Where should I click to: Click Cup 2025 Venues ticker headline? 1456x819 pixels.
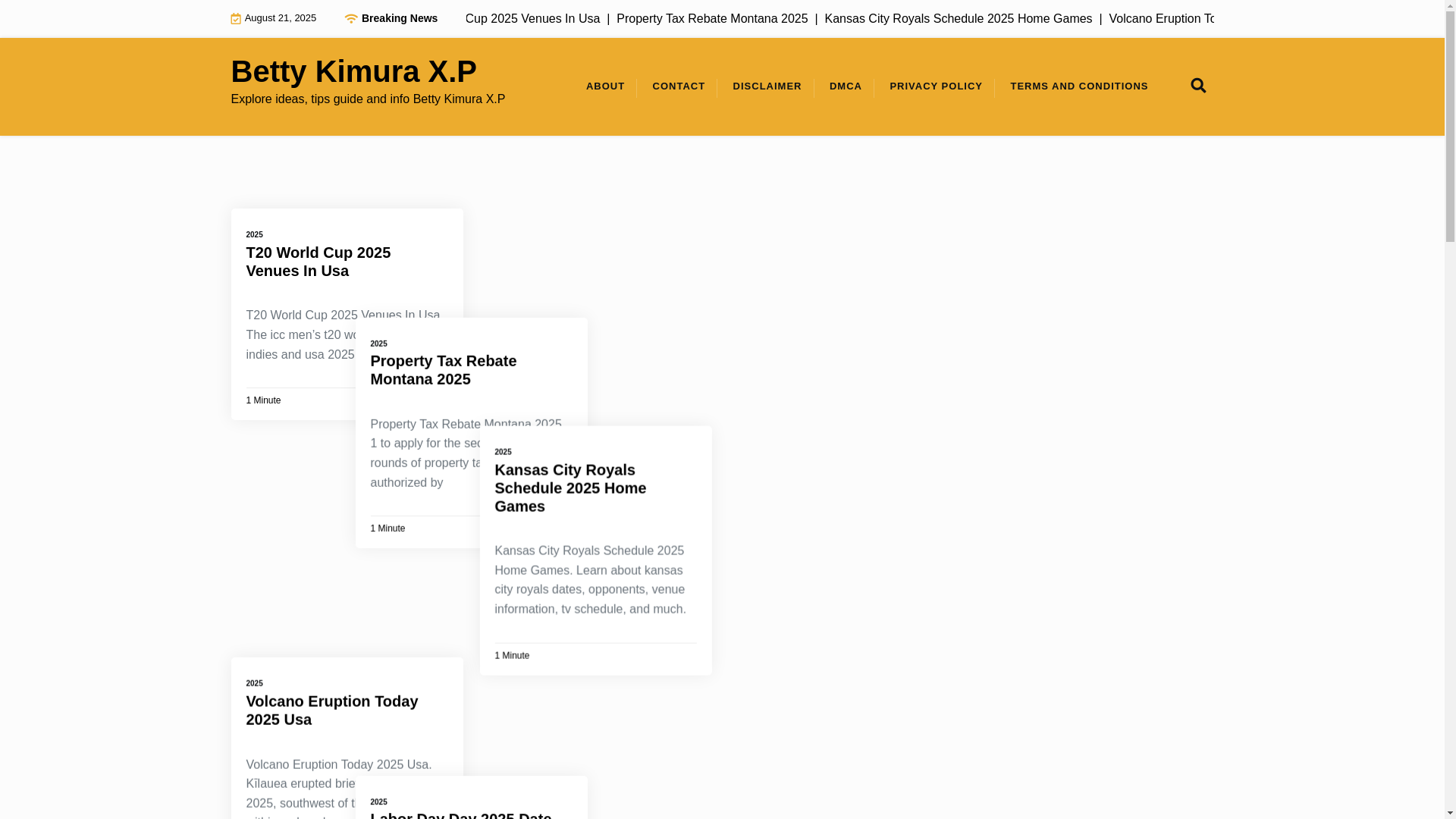coord(532,19)
